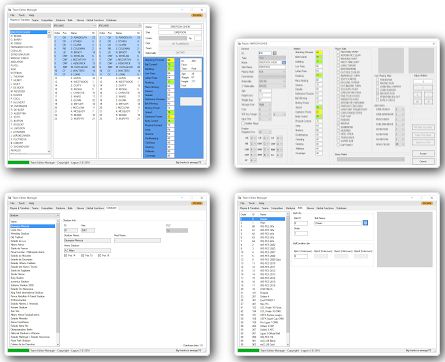Click the orange button at top right of the top-left window

[197, 15]
